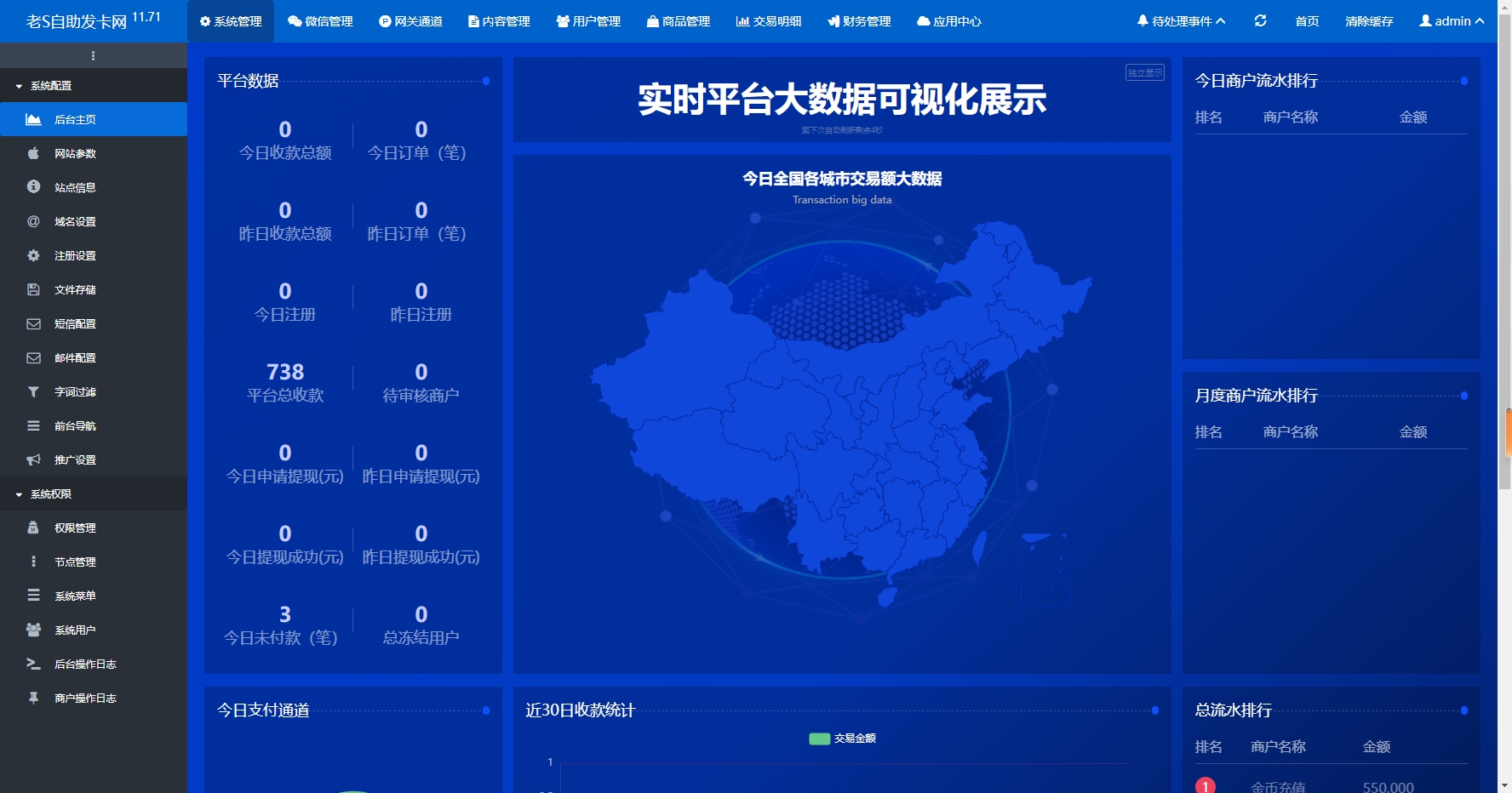
Task: Expand the 待处理事件 dropdown
Action: (x=1181, y=21)
